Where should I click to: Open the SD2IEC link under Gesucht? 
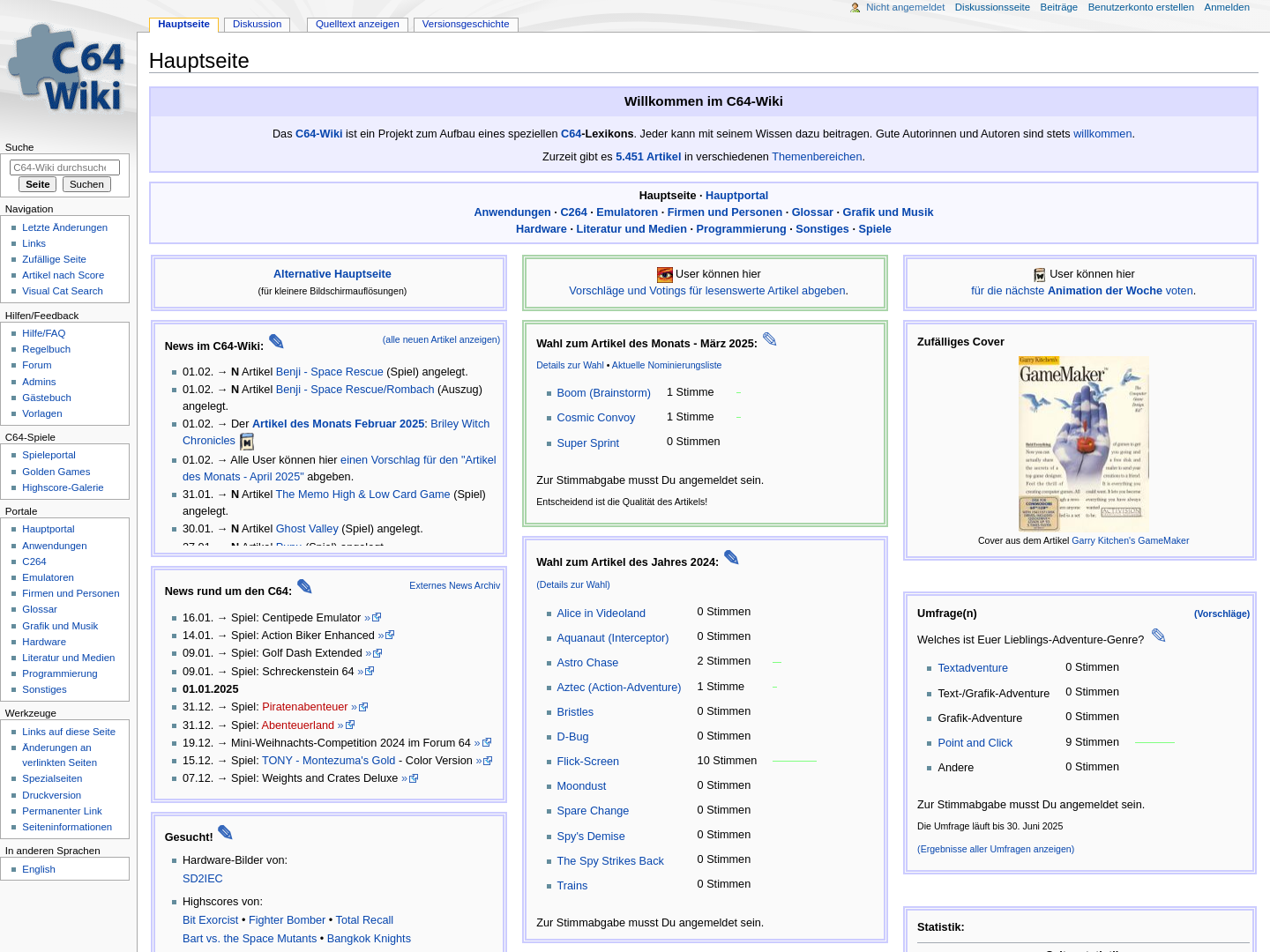[202, 879]
